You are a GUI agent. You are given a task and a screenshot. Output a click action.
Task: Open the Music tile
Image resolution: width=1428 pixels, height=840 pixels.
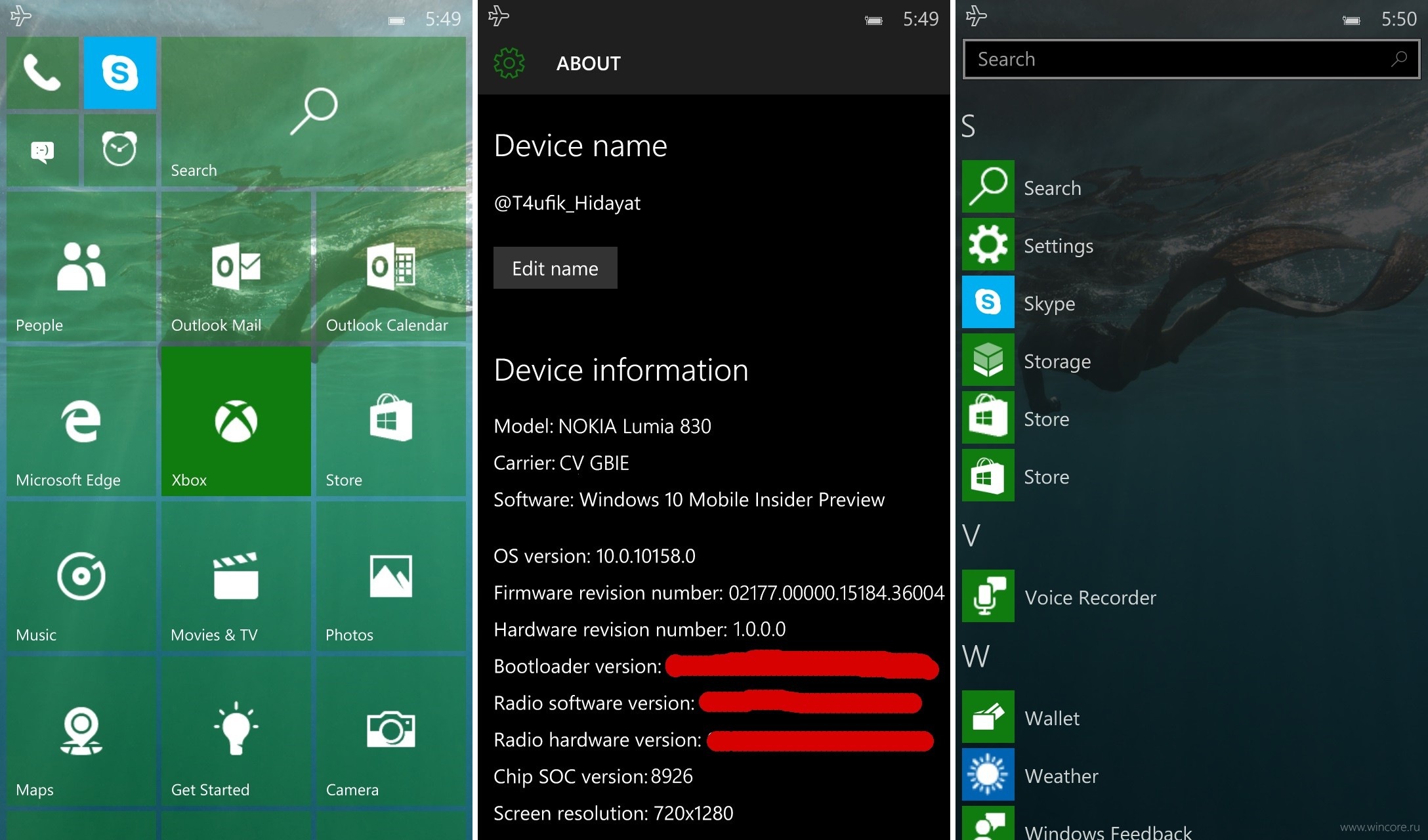pyautogui.click(x=81, y=576)
